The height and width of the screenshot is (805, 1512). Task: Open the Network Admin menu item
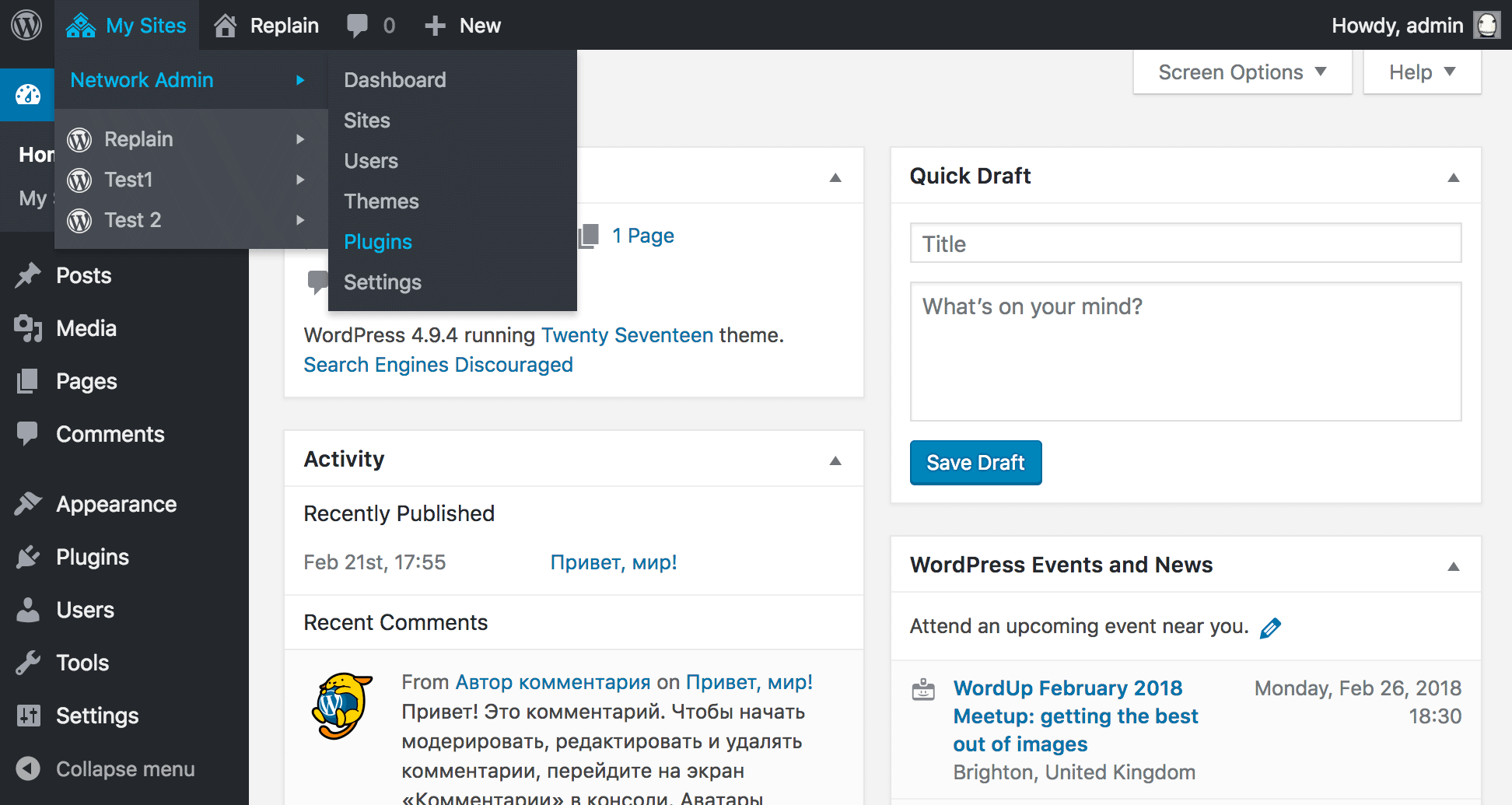[191, 80]
